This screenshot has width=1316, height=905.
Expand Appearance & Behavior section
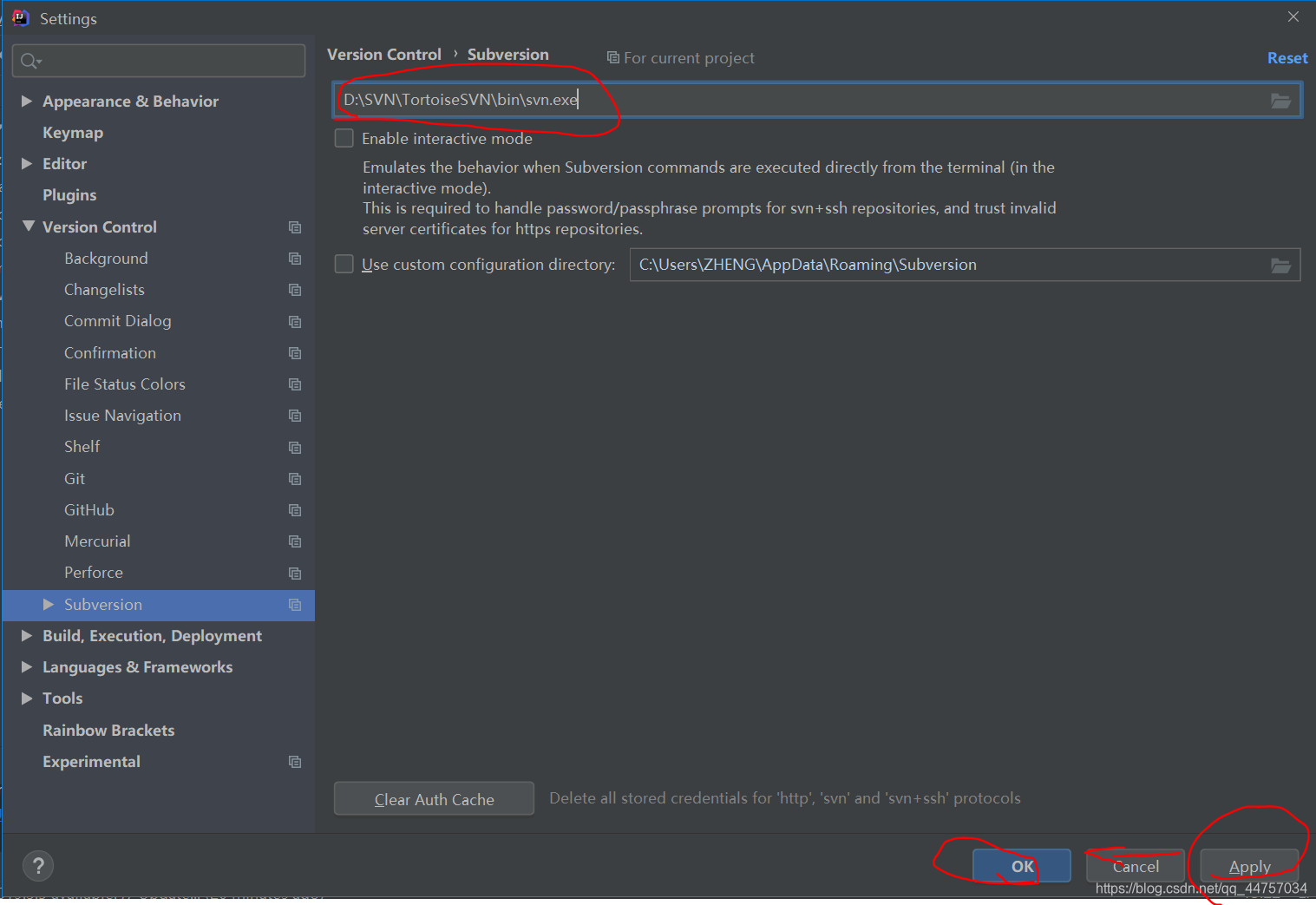(x=27, y=101)
